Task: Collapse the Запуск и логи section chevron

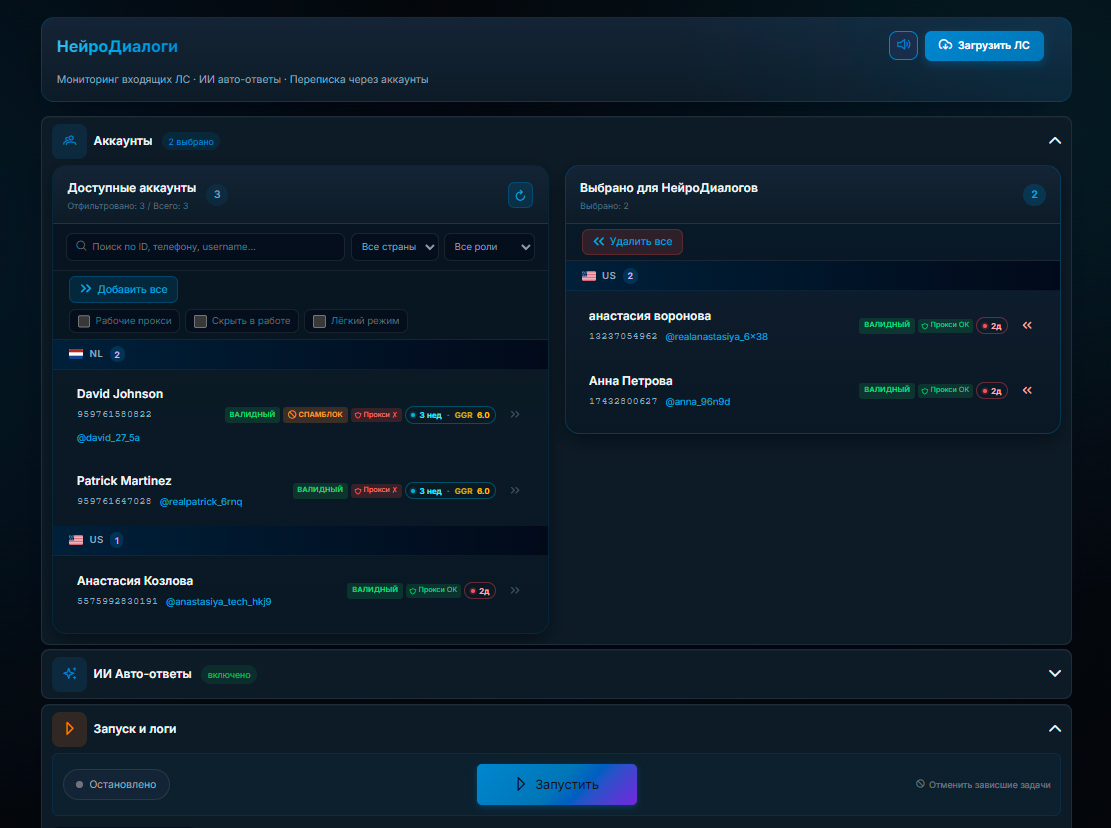Action: (1054, 729)
